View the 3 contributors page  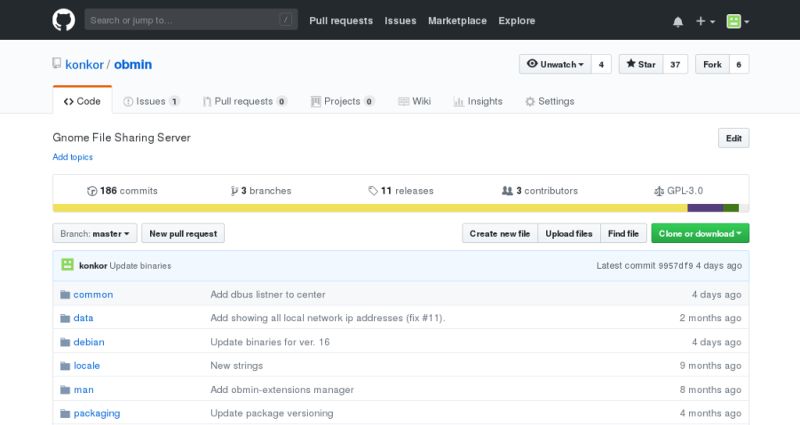pyautogui.click(x=540, y=191)
